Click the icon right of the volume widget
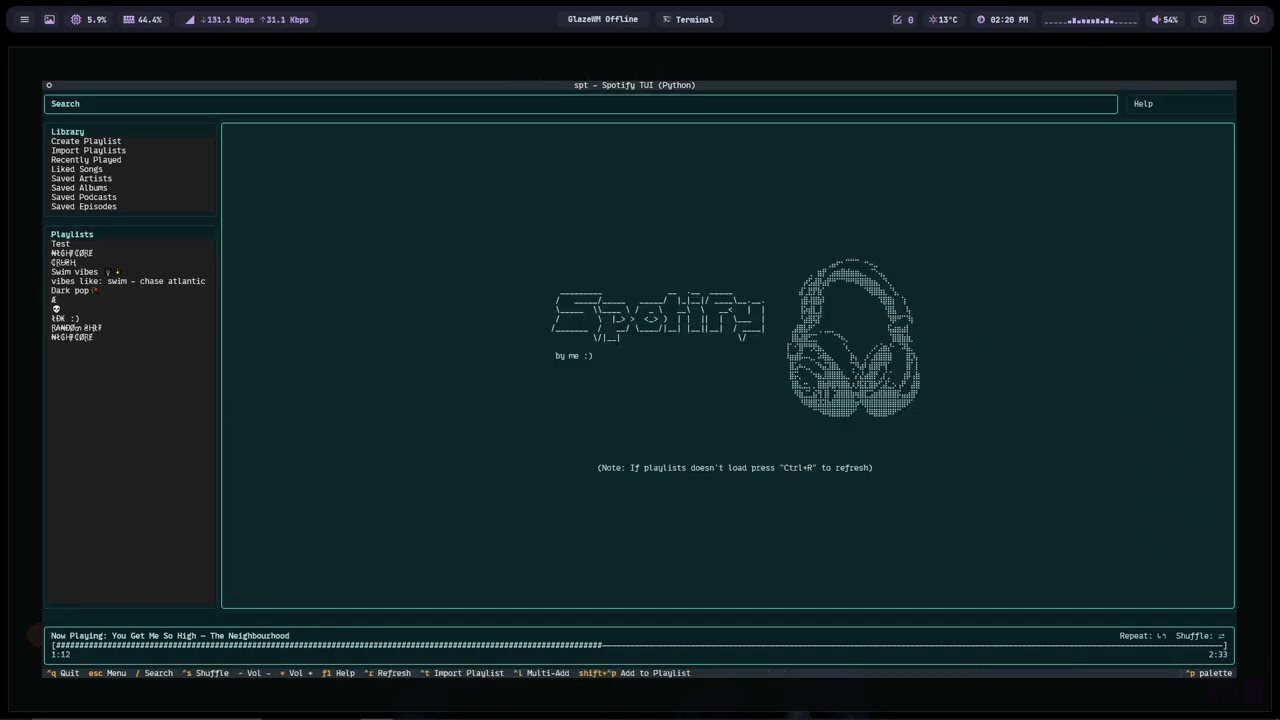Screen dimensions: 1280x720 tap(1202, 19)
